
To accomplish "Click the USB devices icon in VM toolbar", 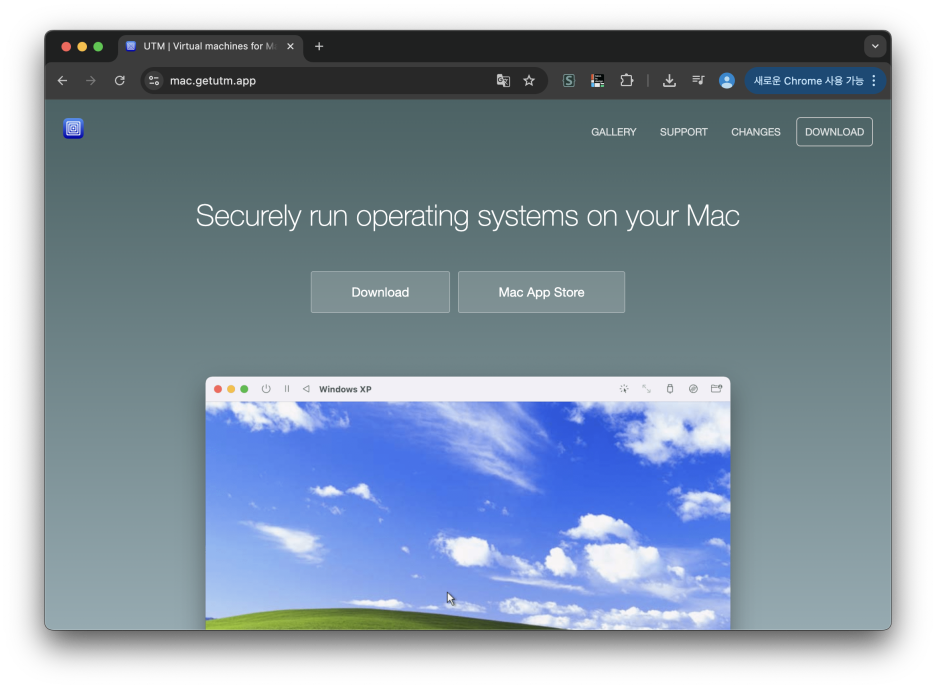I will click(670, 389).
